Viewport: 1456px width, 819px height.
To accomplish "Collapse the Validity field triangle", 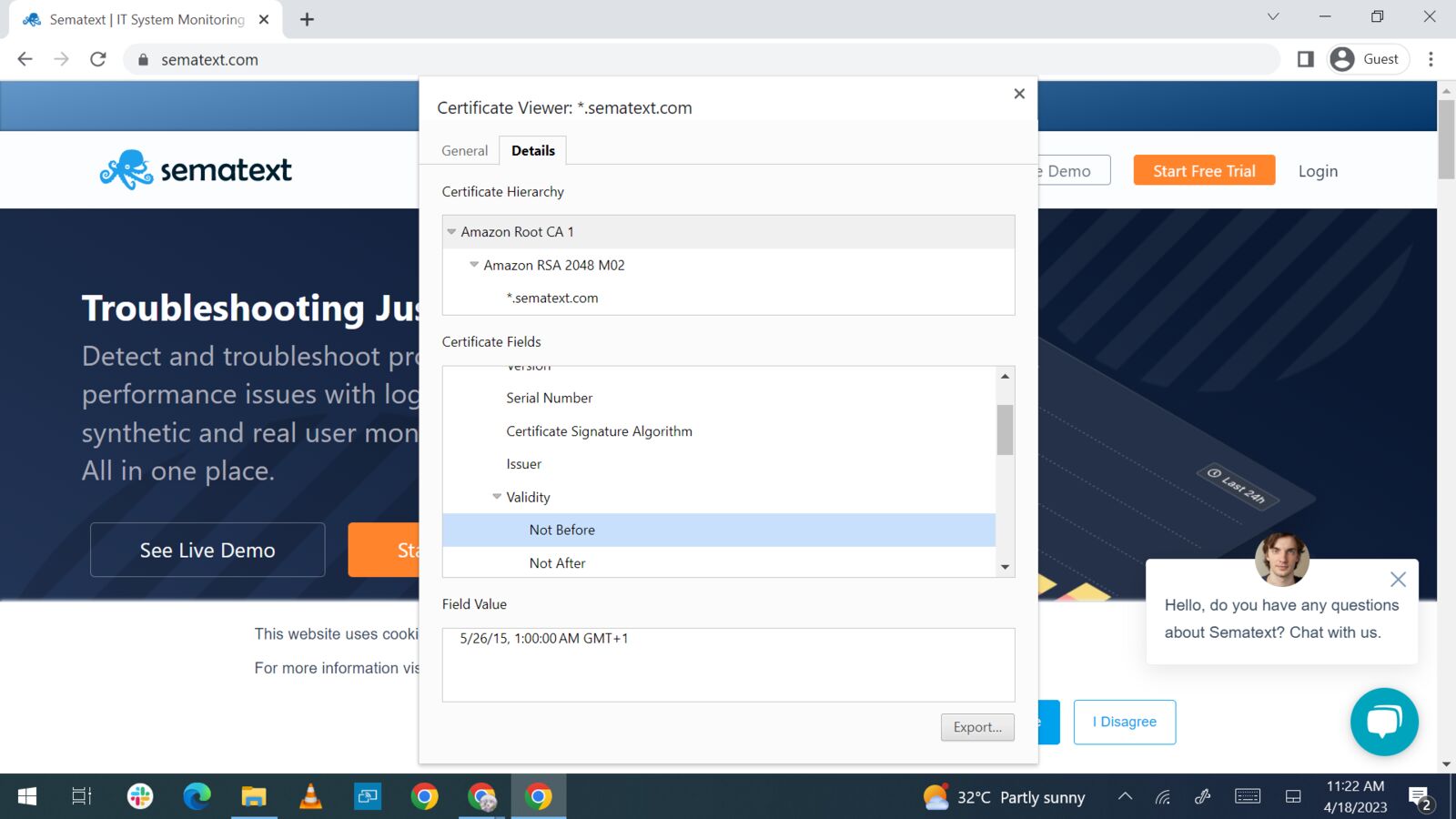I will tap(497, 497).
